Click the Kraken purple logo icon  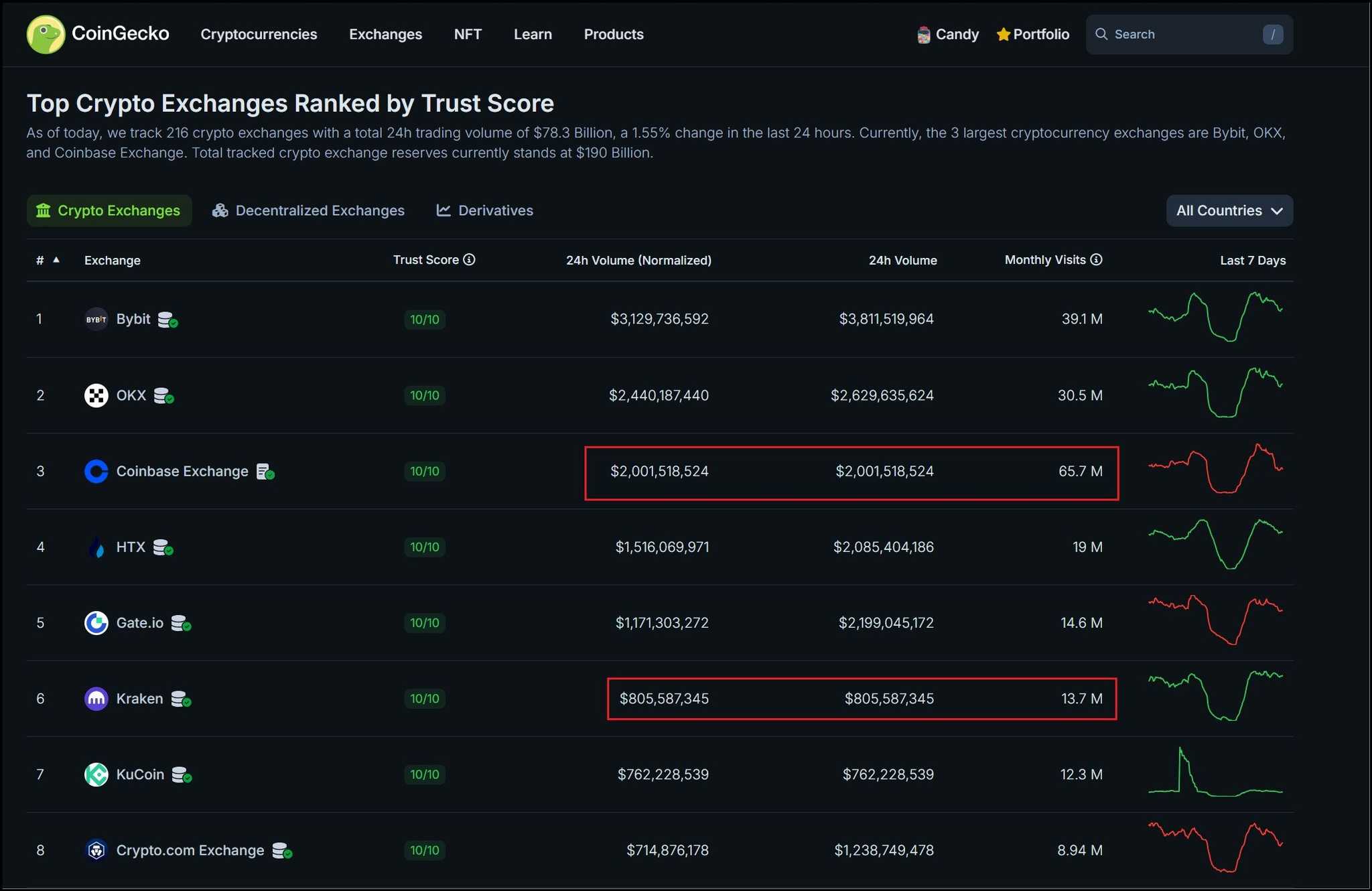[96, 699]
